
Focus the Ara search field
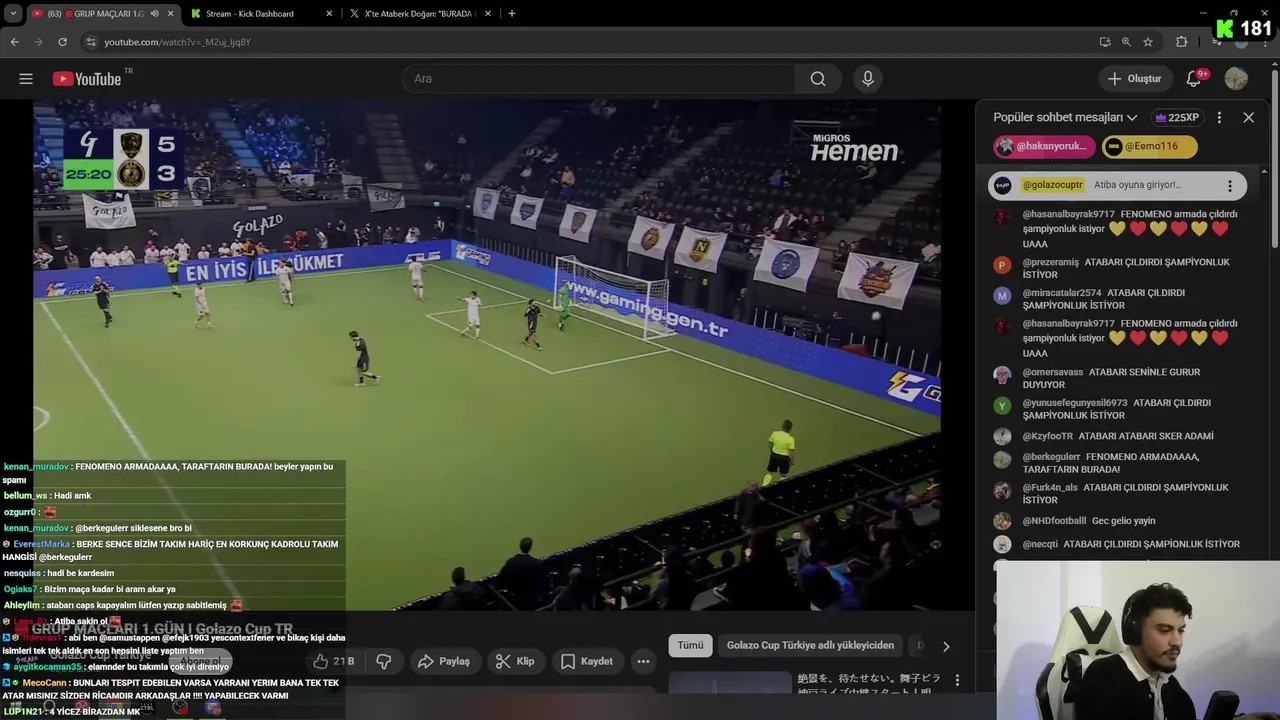599,79
